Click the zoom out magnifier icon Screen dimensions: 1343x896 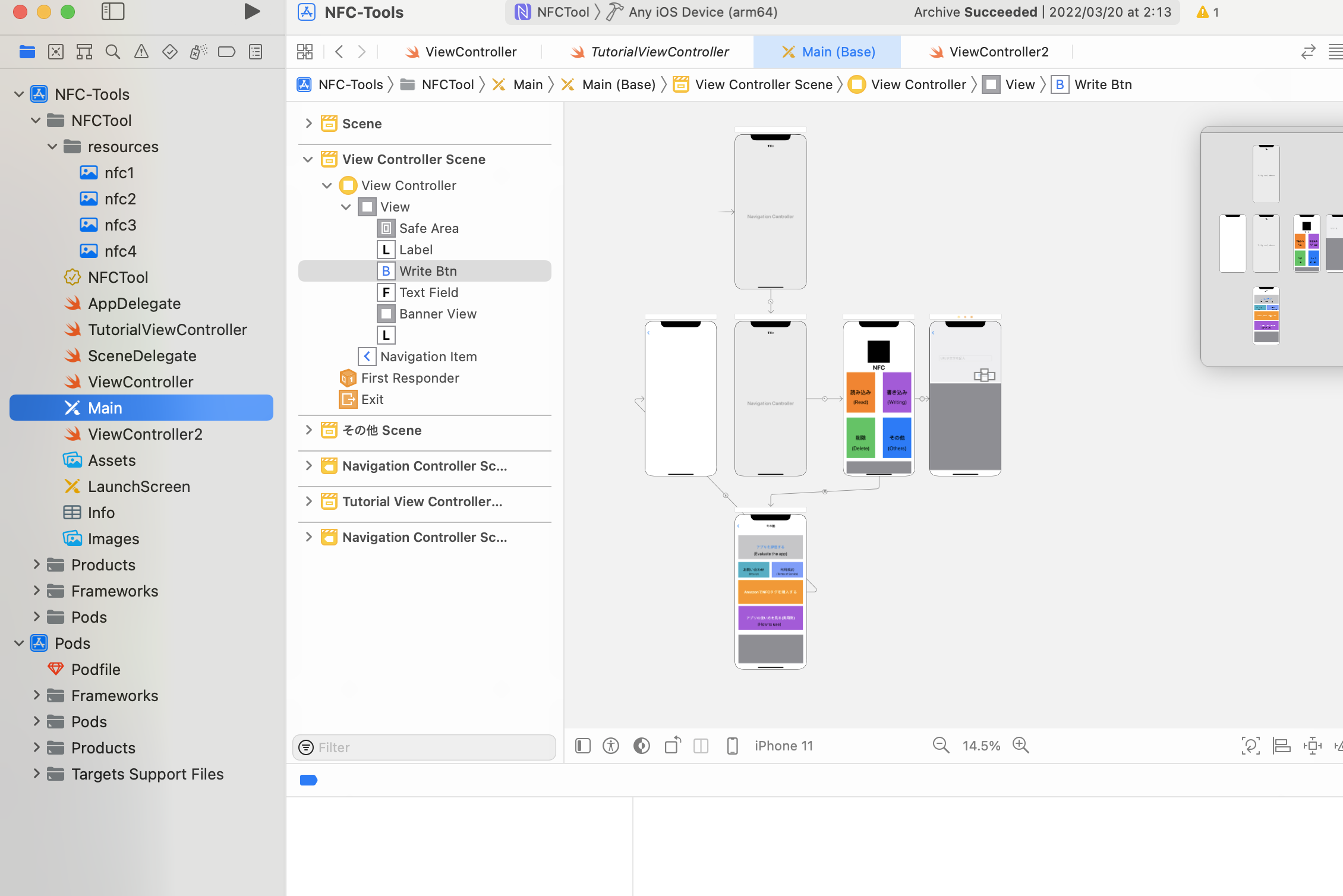click(x=941, y=745)
